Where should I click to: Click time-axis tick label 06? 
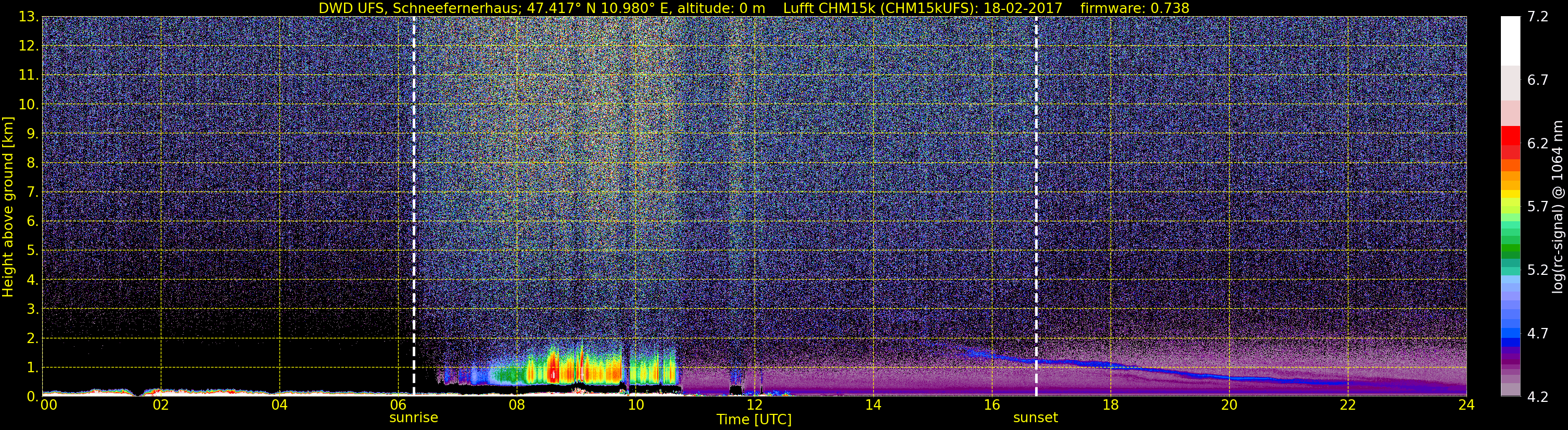pyautogui.click(x=398, y=406)
